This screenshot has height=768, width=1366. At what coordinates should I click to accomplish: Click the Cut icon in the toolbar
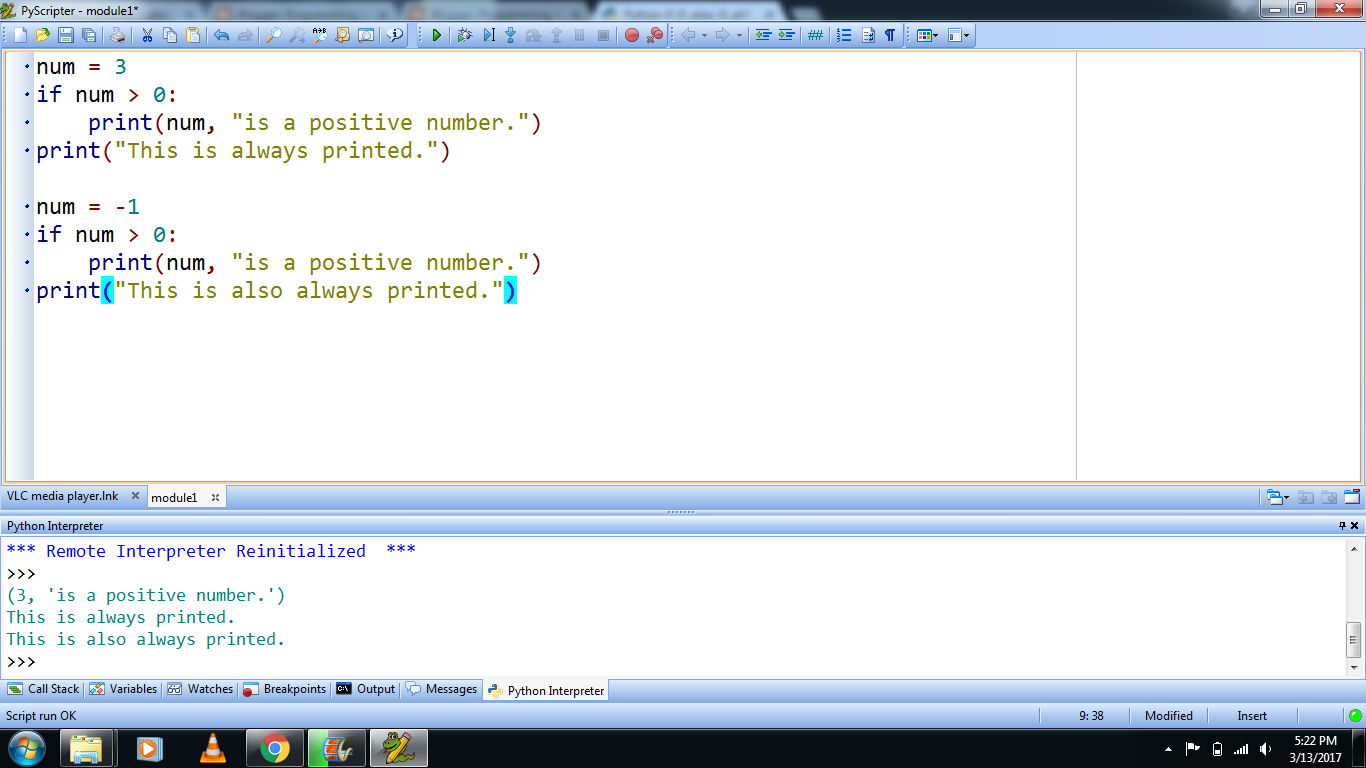[x=147, y=34]
